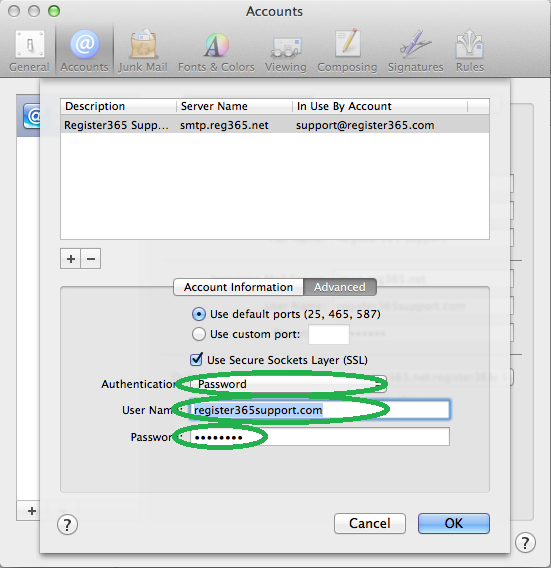551x568 pixels.
Task: Switch to the Advanced tab
Action: pos(340,287)
